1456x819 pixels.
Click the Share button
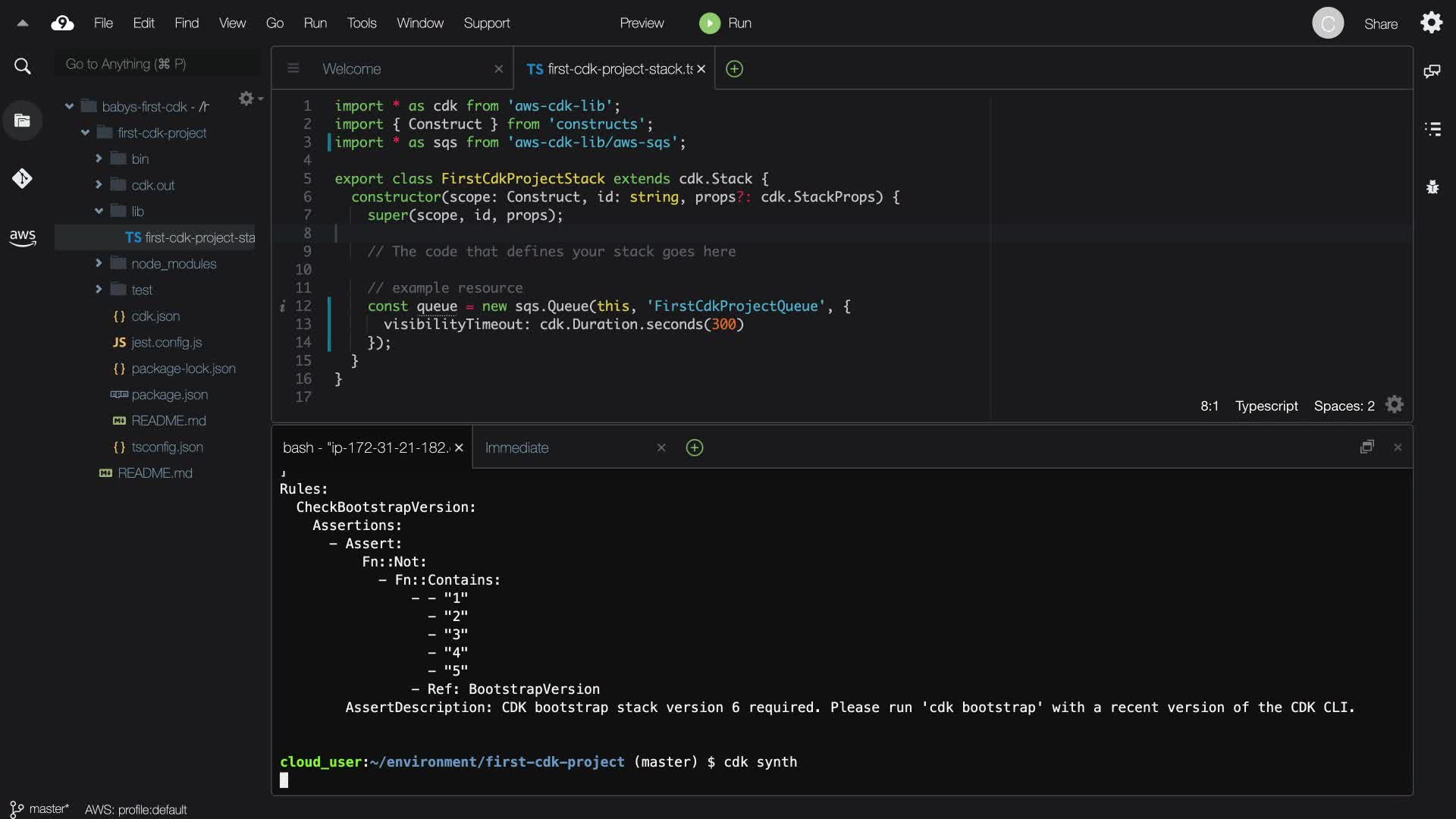click(x=1380, y=24)
